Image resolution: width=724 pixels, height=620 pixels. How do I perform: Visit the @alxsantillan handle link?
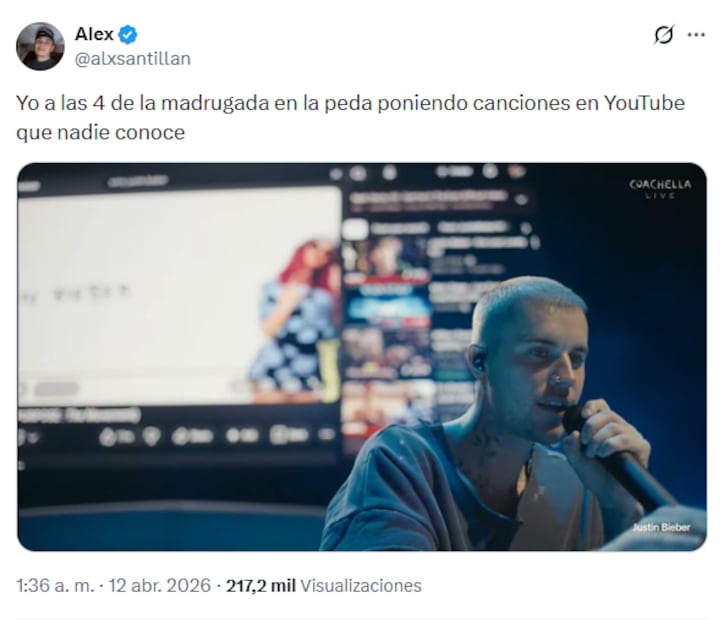point(133,59)
